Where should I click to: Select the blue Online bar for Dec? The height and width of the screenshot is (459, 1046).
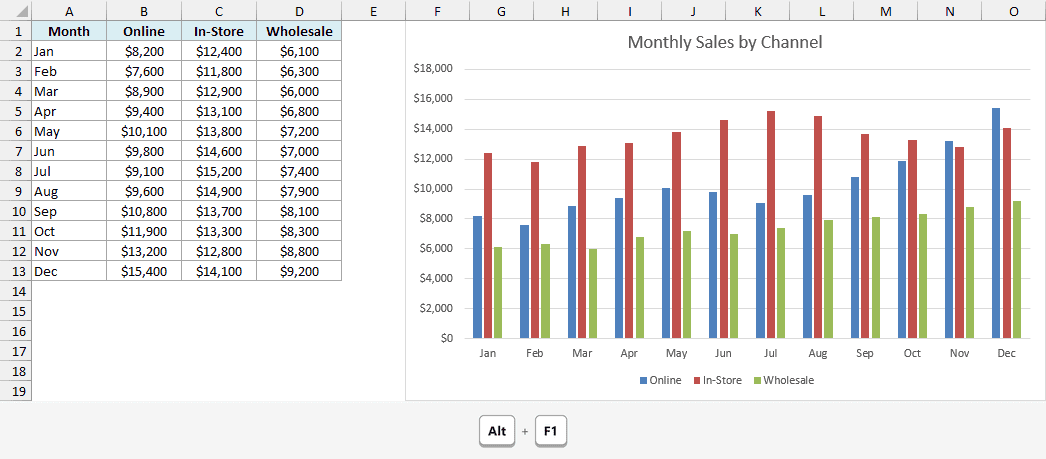pos(996,223)
